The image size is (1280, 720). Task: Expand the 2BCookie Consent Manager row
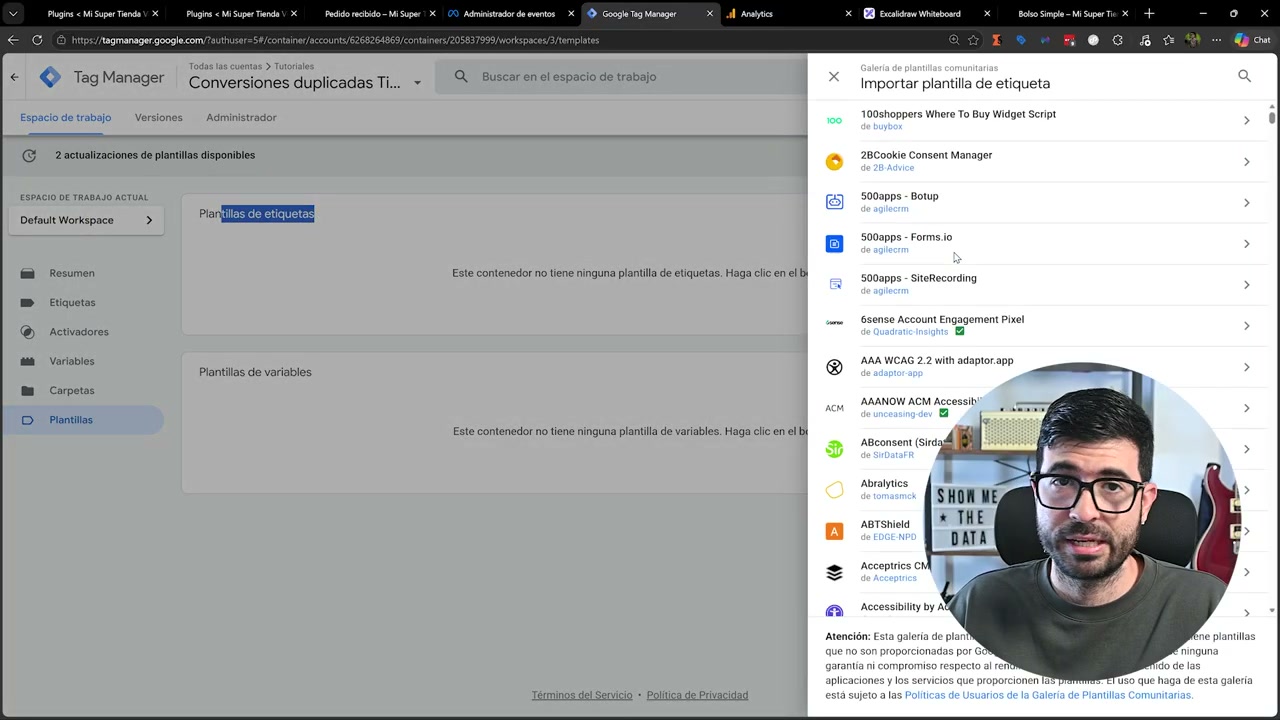(x=1246, y=161)
